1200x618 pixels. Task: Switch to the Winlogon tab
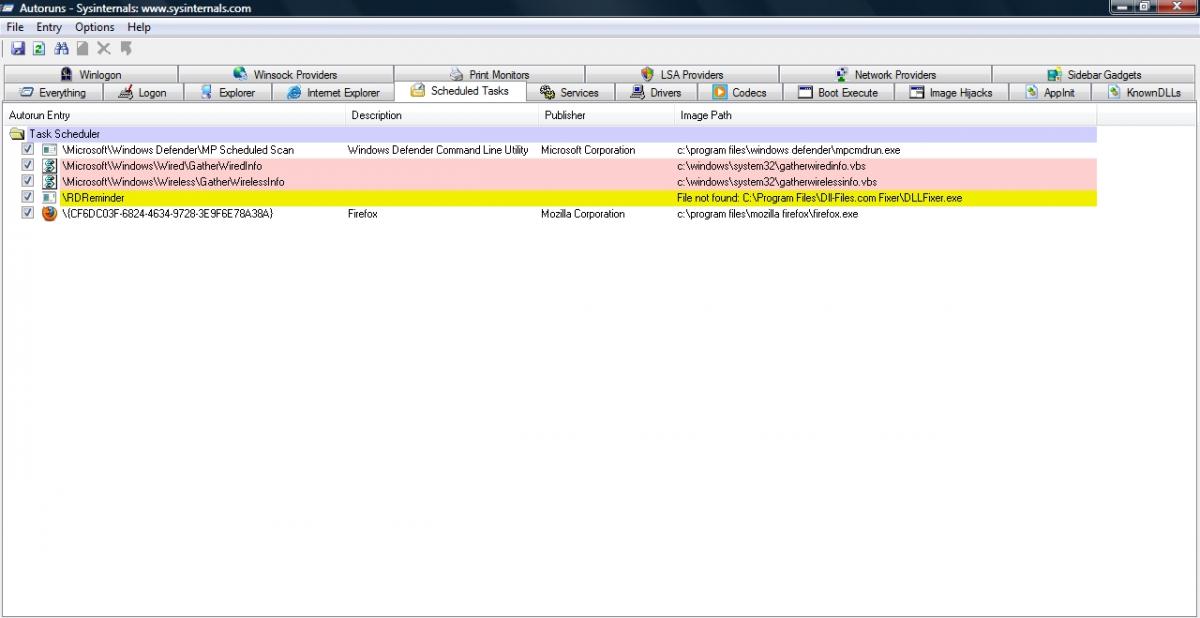tap(90, 74)
